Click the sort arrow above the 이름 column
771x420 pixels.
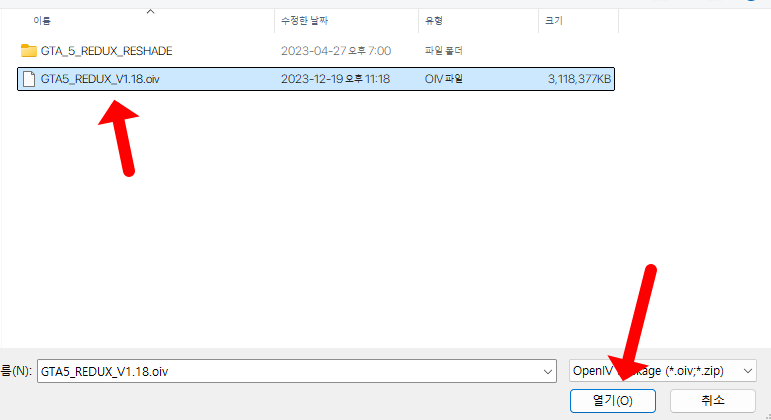[150, 11]
